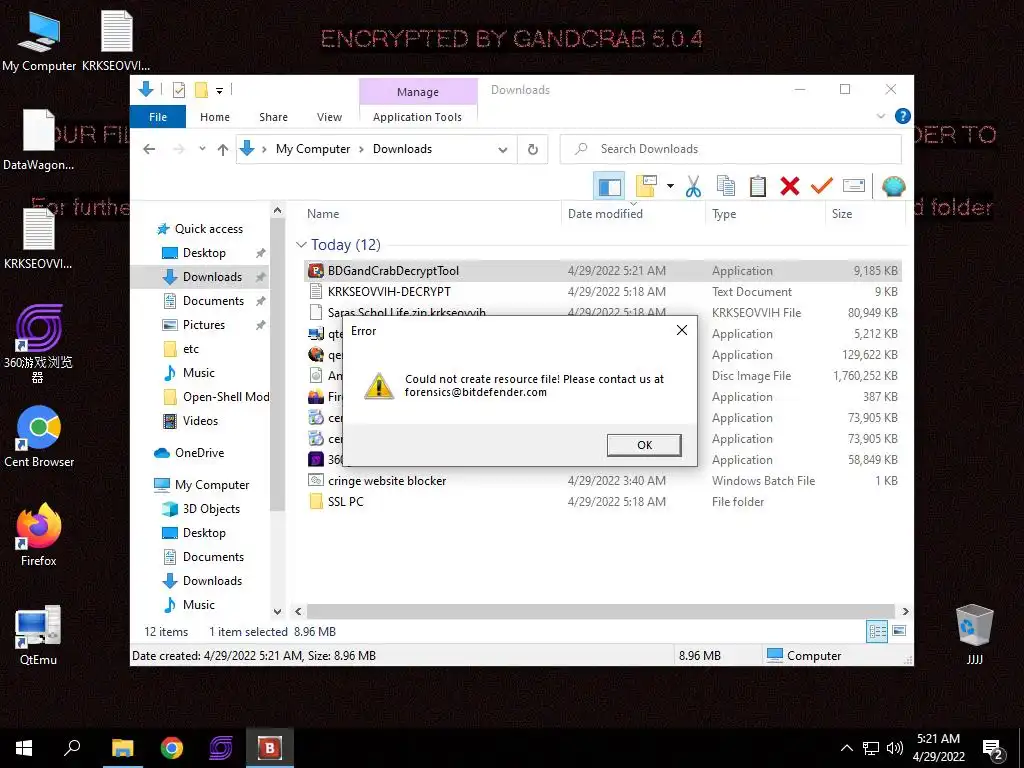Click the Copy toolbar icon
Viewport: 1024px width, 768px height.
pos(726,186)
